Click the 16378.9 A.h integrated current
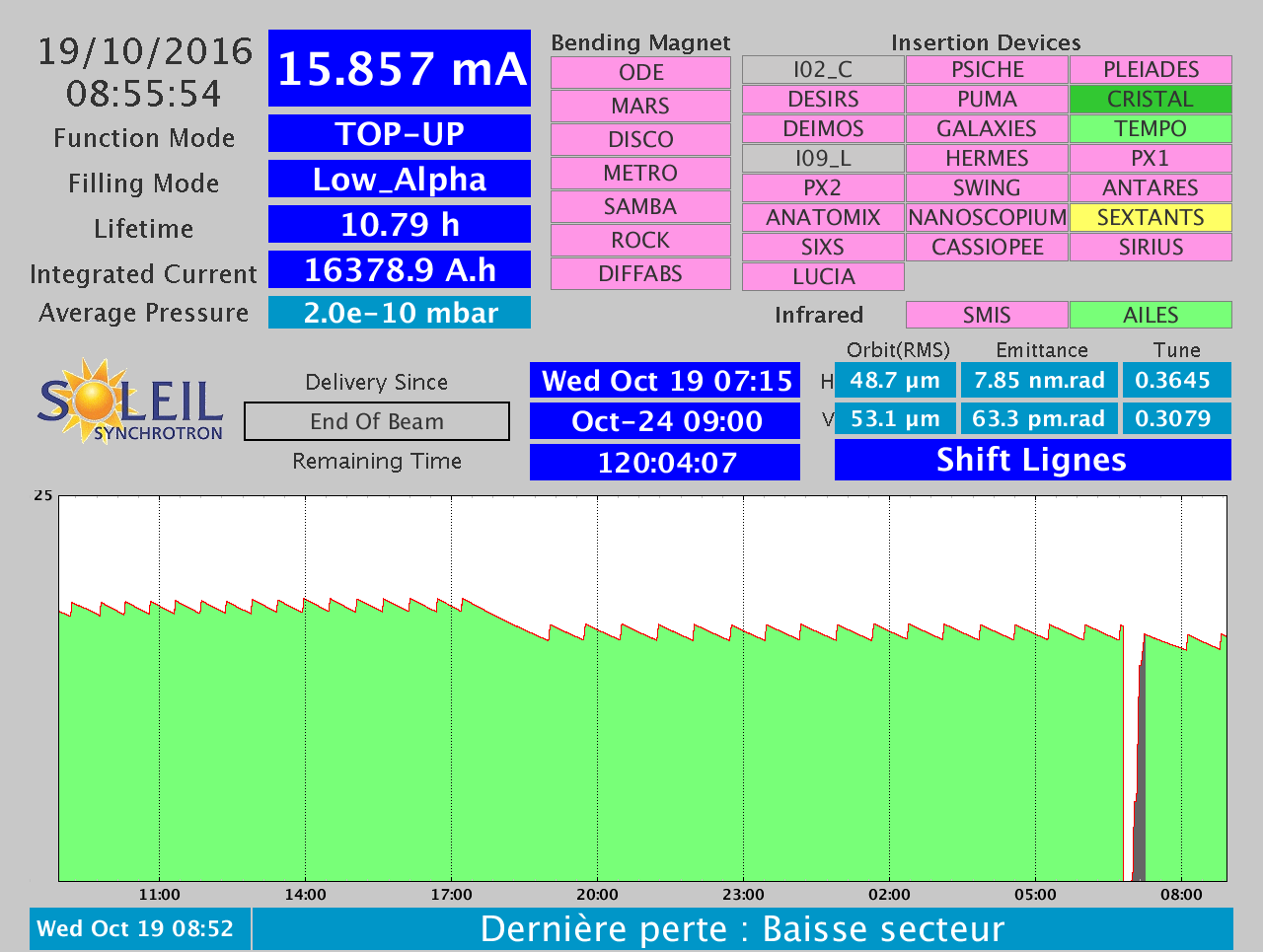 click(x=400, y=269)
